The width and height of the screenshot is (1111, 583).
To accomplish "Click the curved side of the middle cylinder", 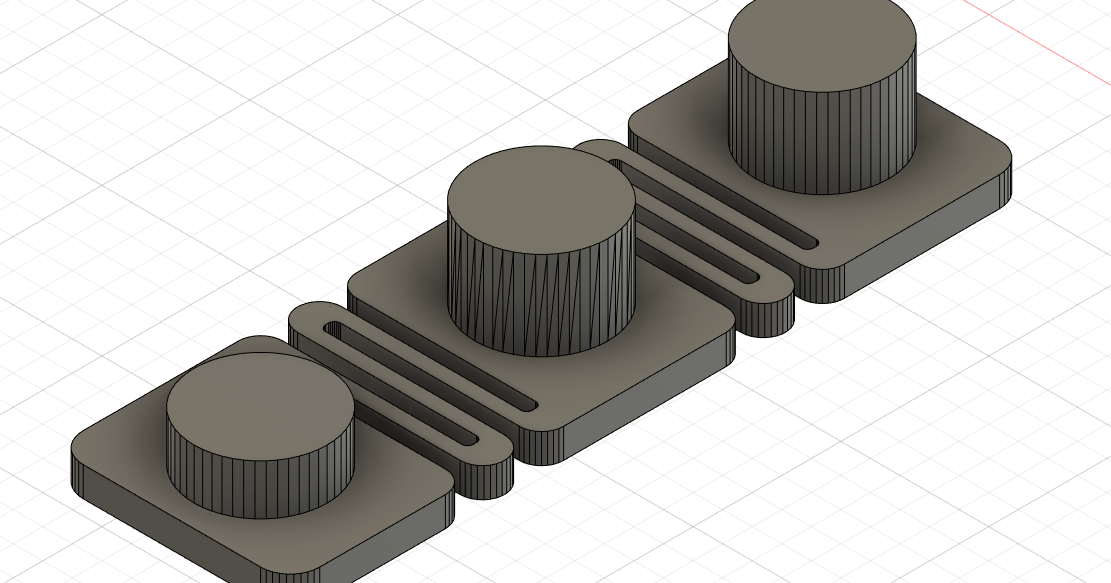I will [540, 300].
